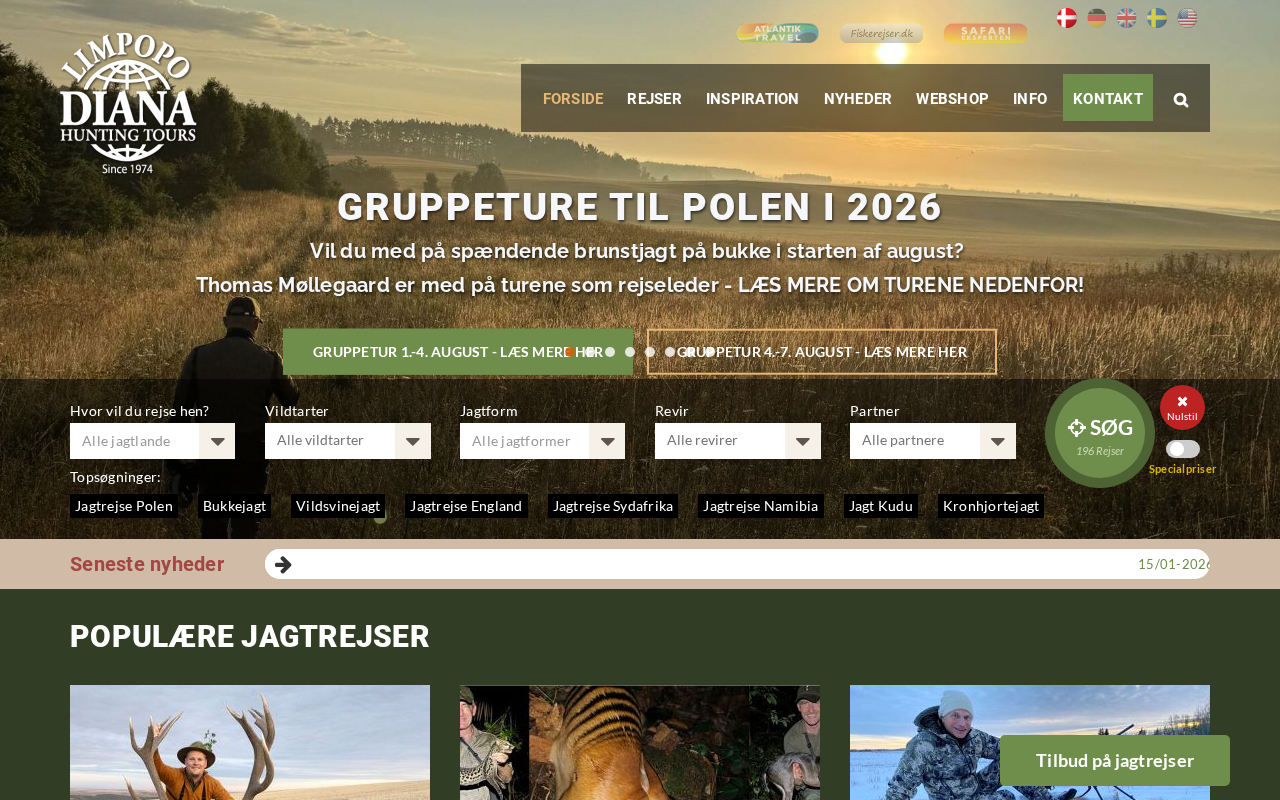
Task: Open the REJSER menu item
Action: click(654, 98)
